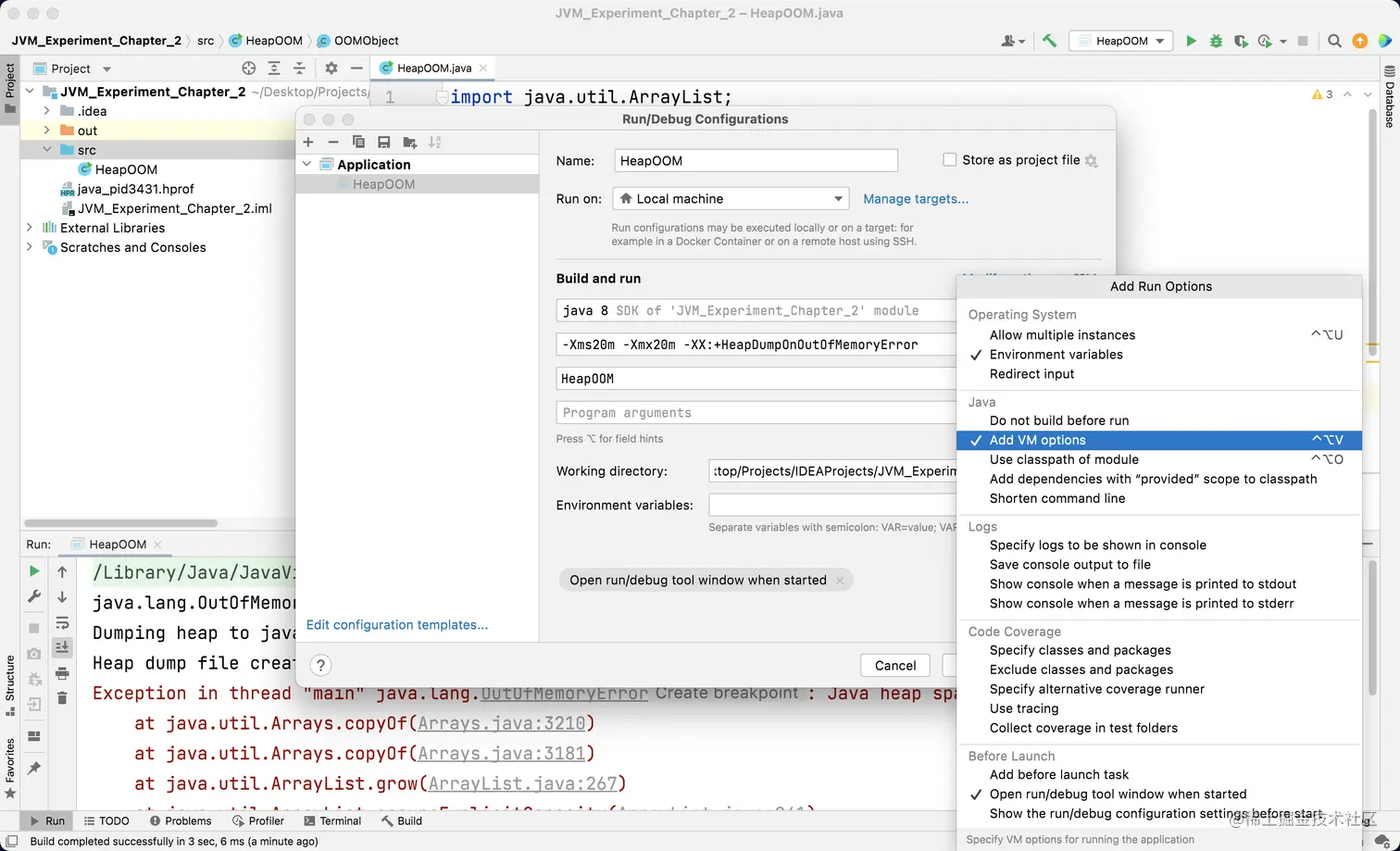1400x851 pixels.
Task: Toggle the Add VM options entry
Action: (x=1159, y=440)
